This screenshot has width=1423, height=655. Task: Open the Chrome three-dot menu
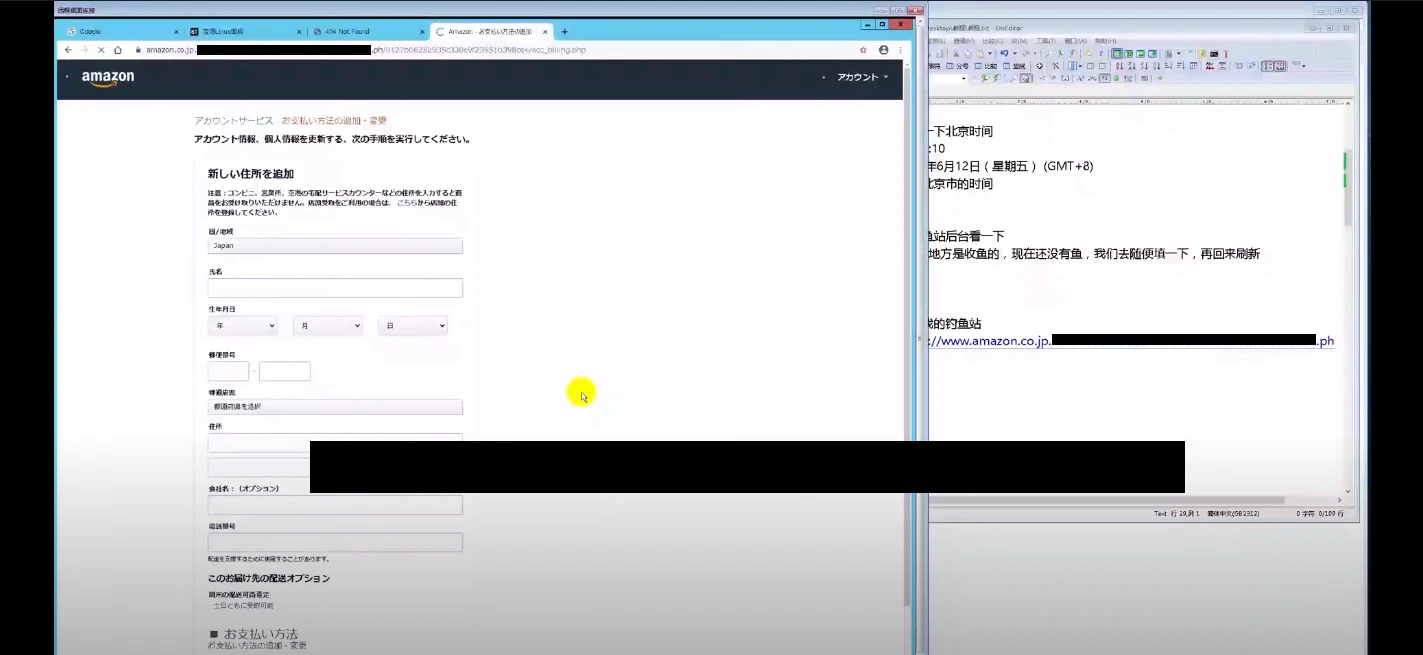tap(899, 49)
